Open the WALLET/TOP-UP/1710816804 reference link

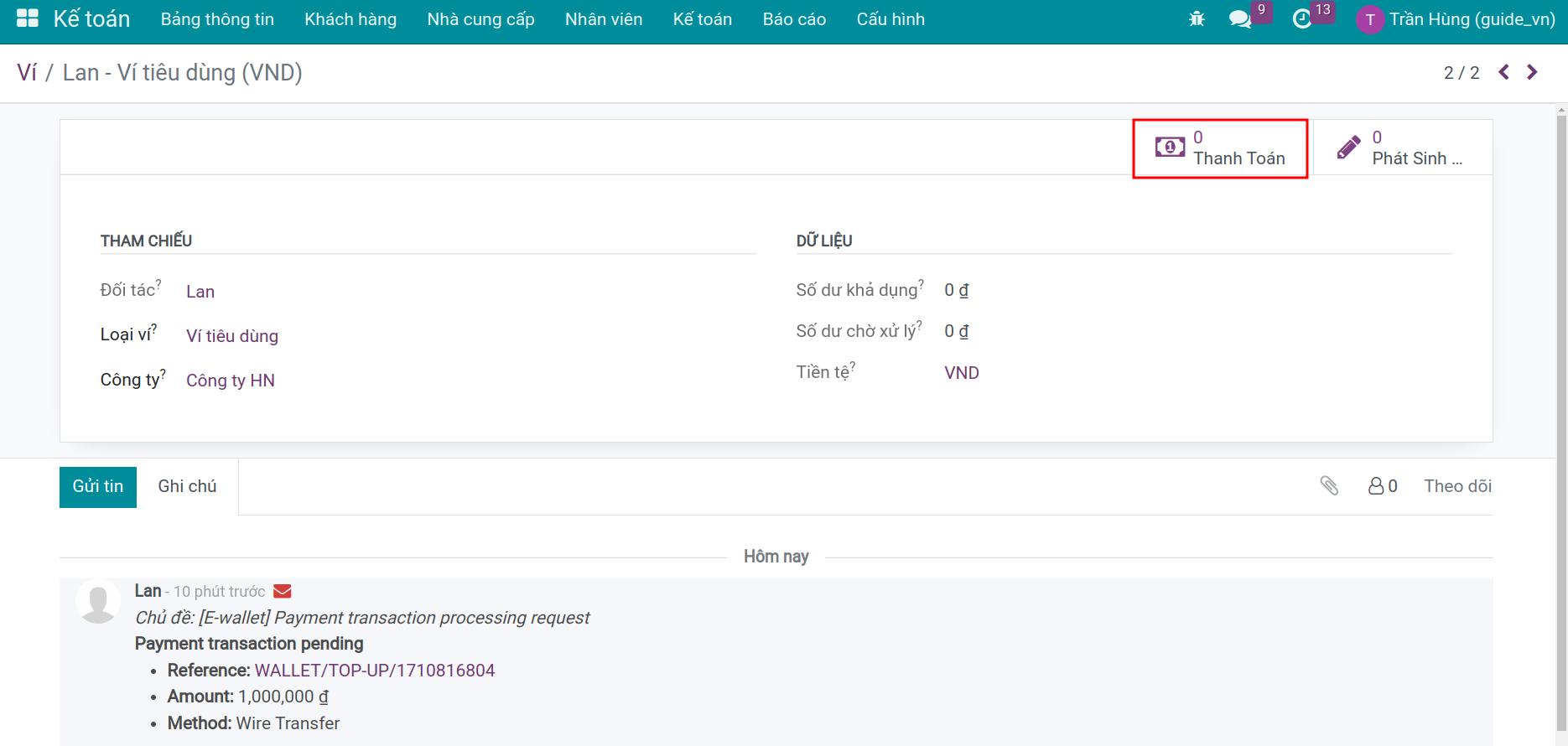click(x=375, y=671)
